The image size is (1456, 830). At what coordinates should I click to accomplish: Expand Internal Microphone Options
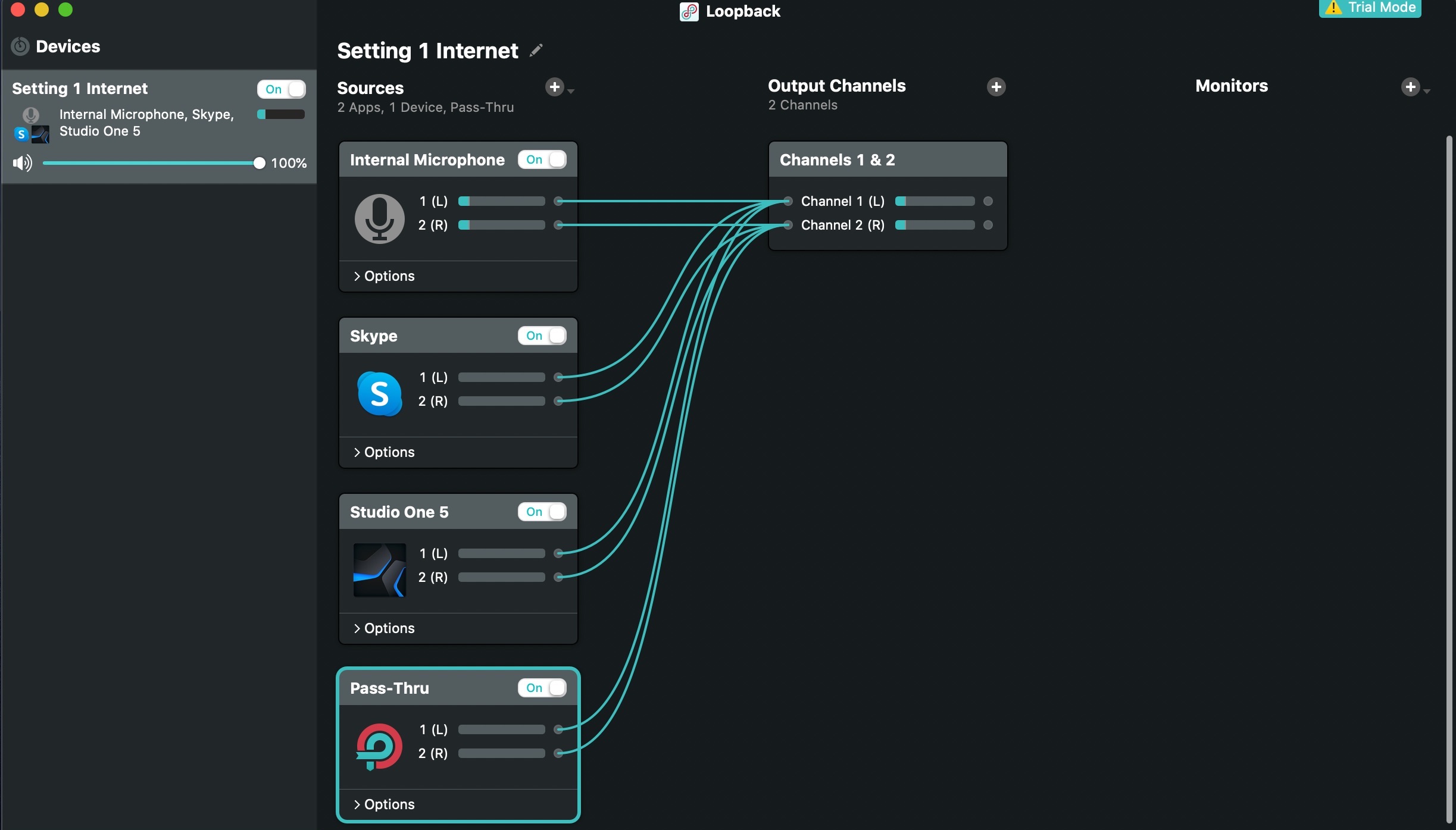(x=384, y=276)
